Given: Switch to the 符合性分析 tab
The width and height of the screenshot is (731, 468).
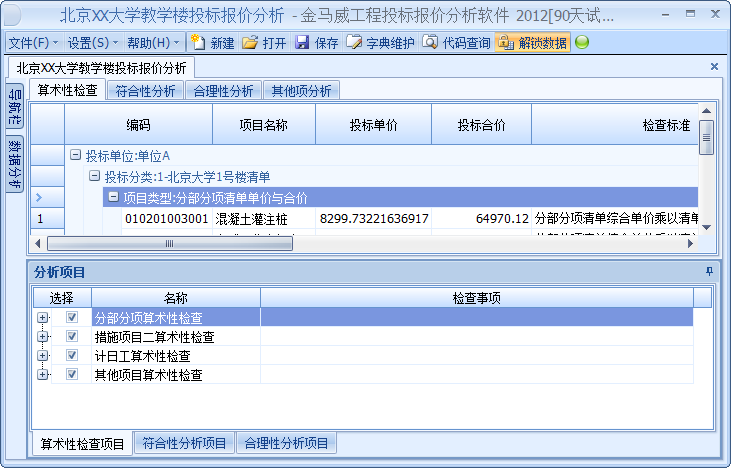Looking at the screenshot, I should click(x=145, y=91).
